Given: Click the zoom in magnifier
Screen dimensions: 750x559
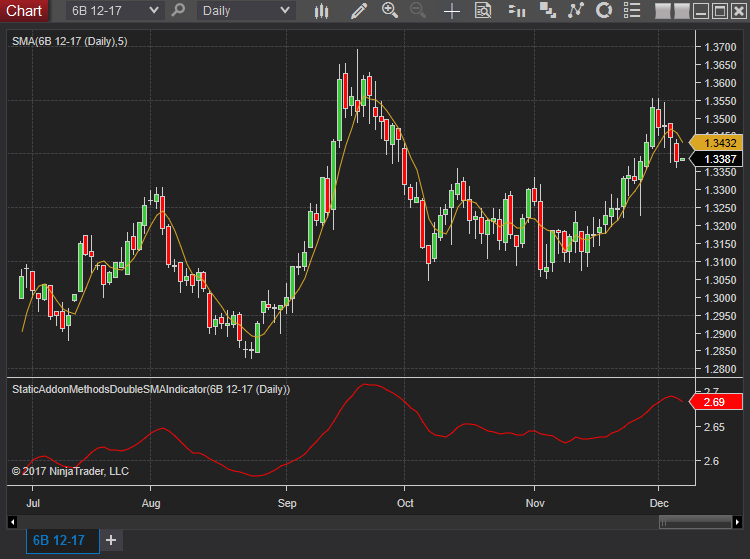Looking at the screenshot, I should point(389,11).
